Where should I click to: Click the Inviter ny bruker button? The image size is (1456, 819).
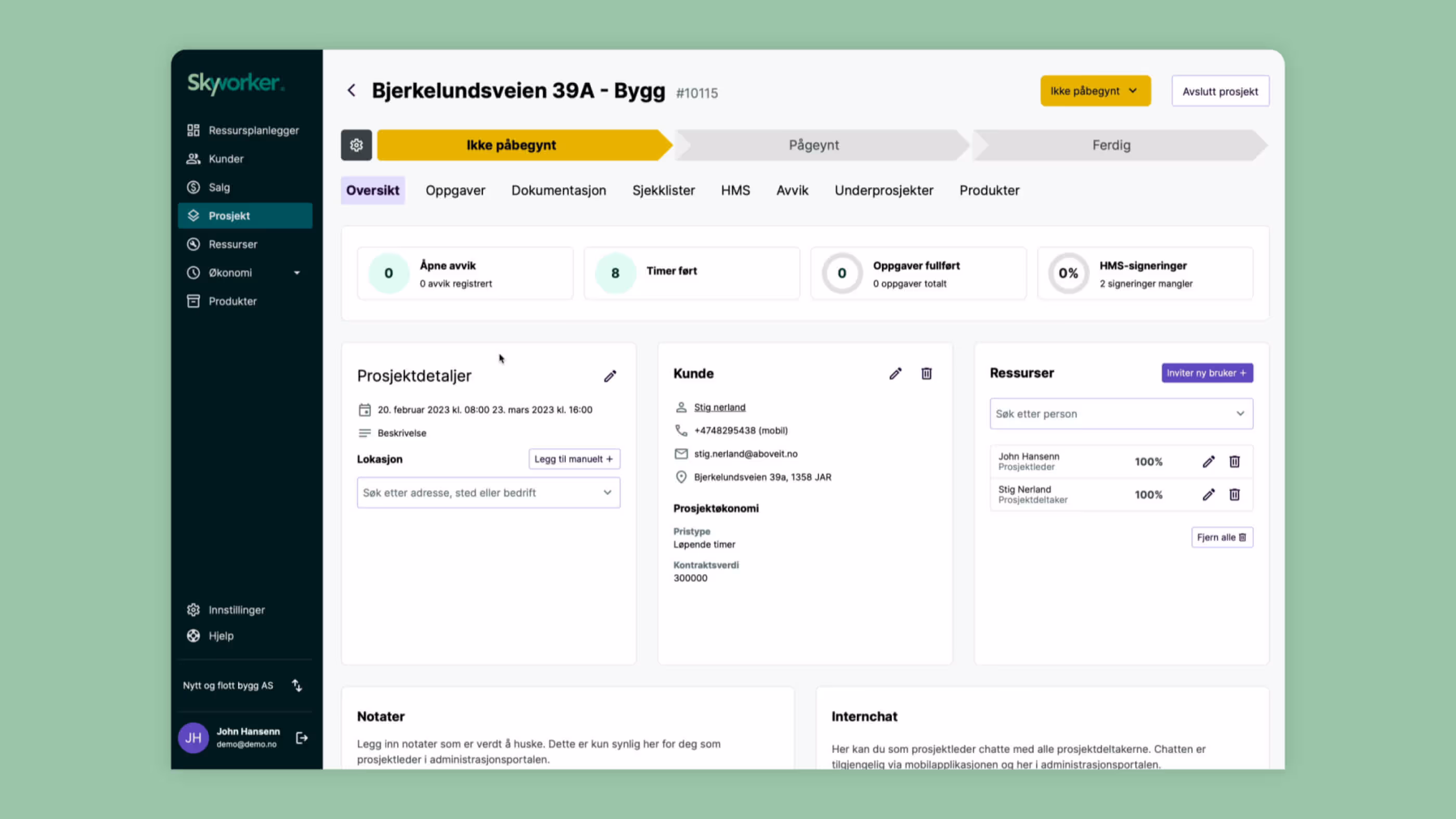pyautogui.click(x=1207, y=372)
